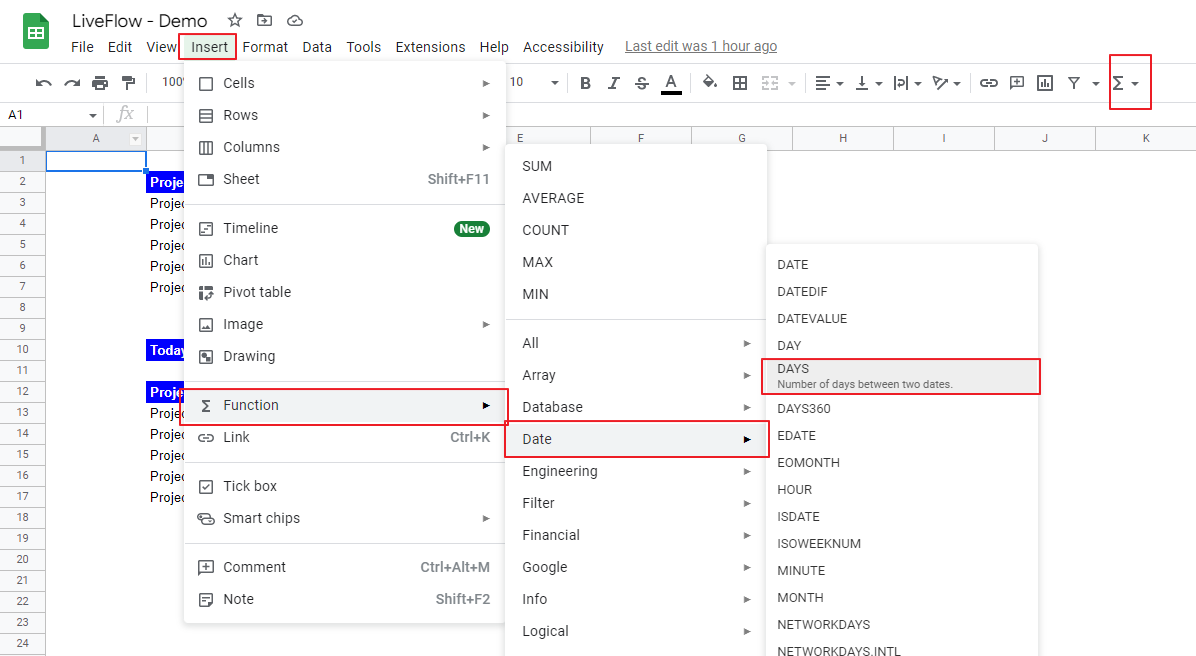Open horizontal align dropdown

point(828,83)
